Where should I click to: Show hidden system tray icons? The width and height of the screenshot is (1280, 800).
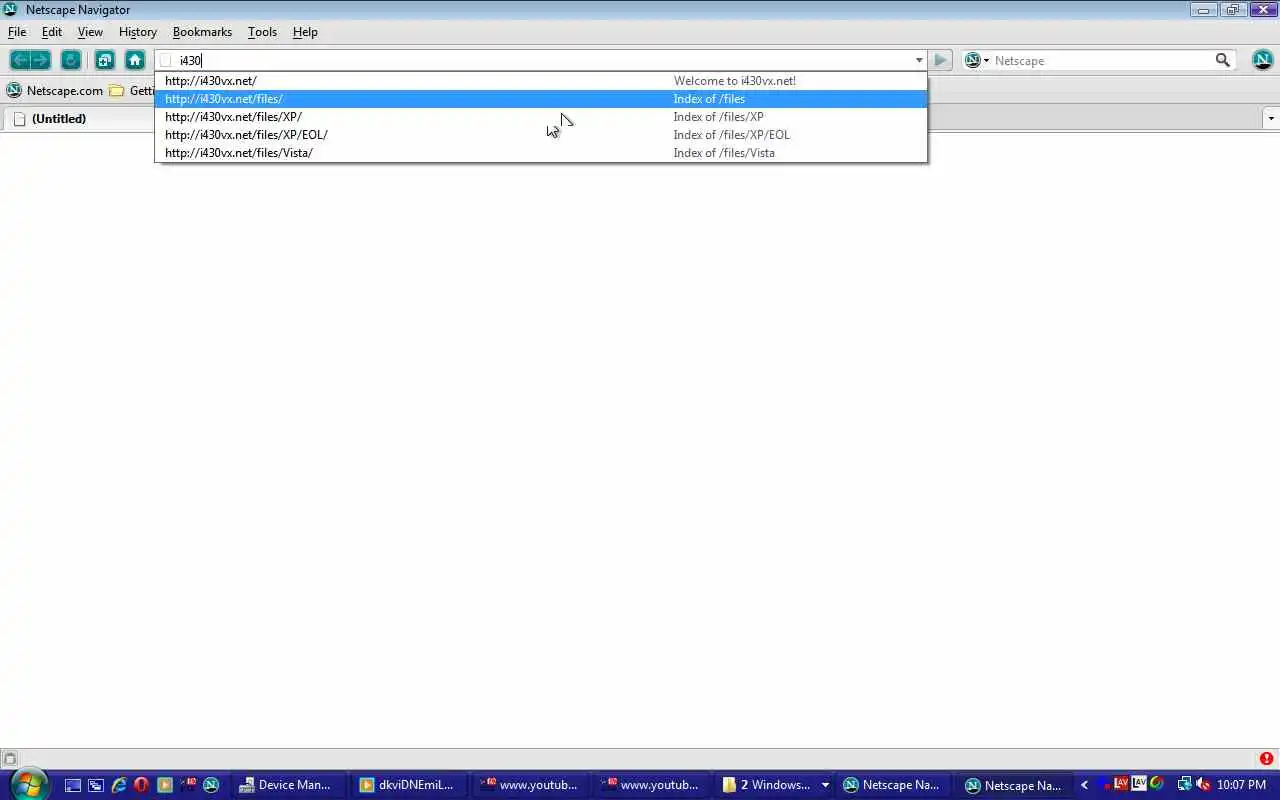(x=1084, y=785)
